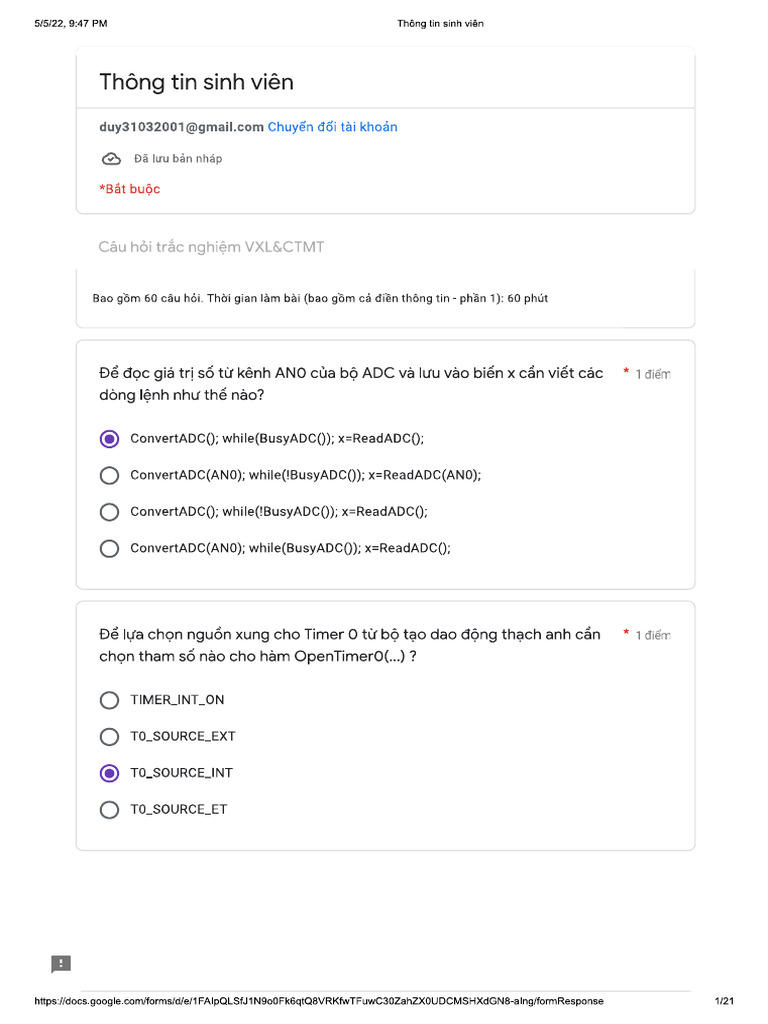Viewport: 768px width, 1024px height.
Task: Open the feedback report icon
Action: tap(61, 964)
